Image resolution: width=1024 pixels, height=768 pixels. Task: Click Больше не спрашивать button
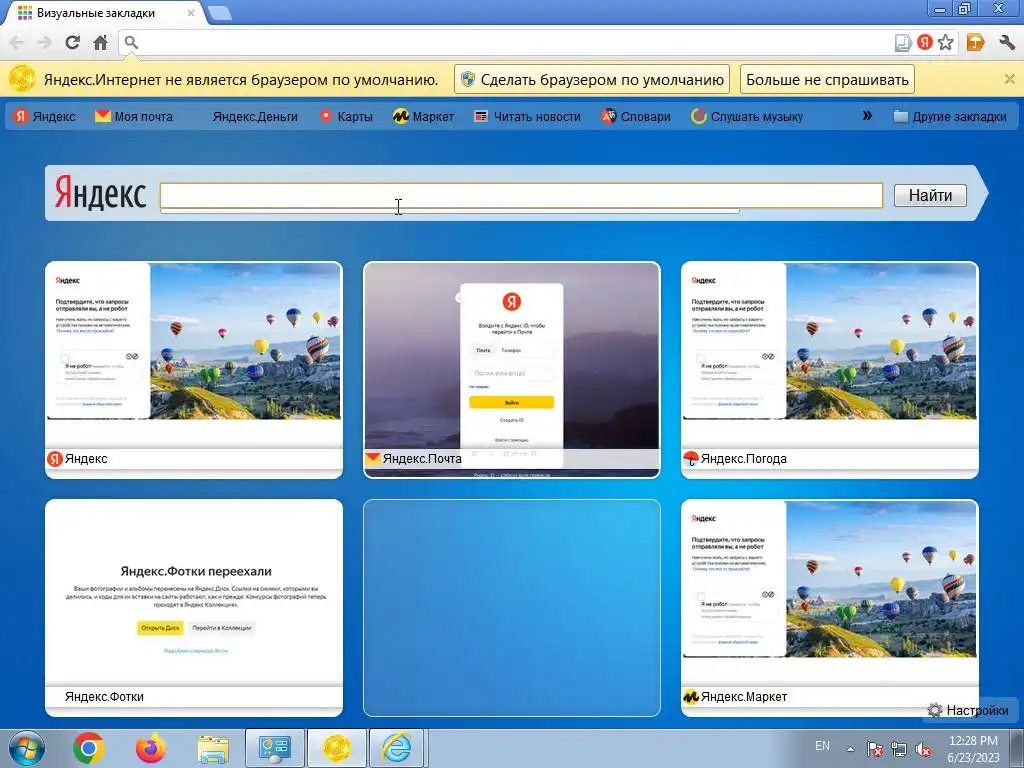[x=827, y=80]
